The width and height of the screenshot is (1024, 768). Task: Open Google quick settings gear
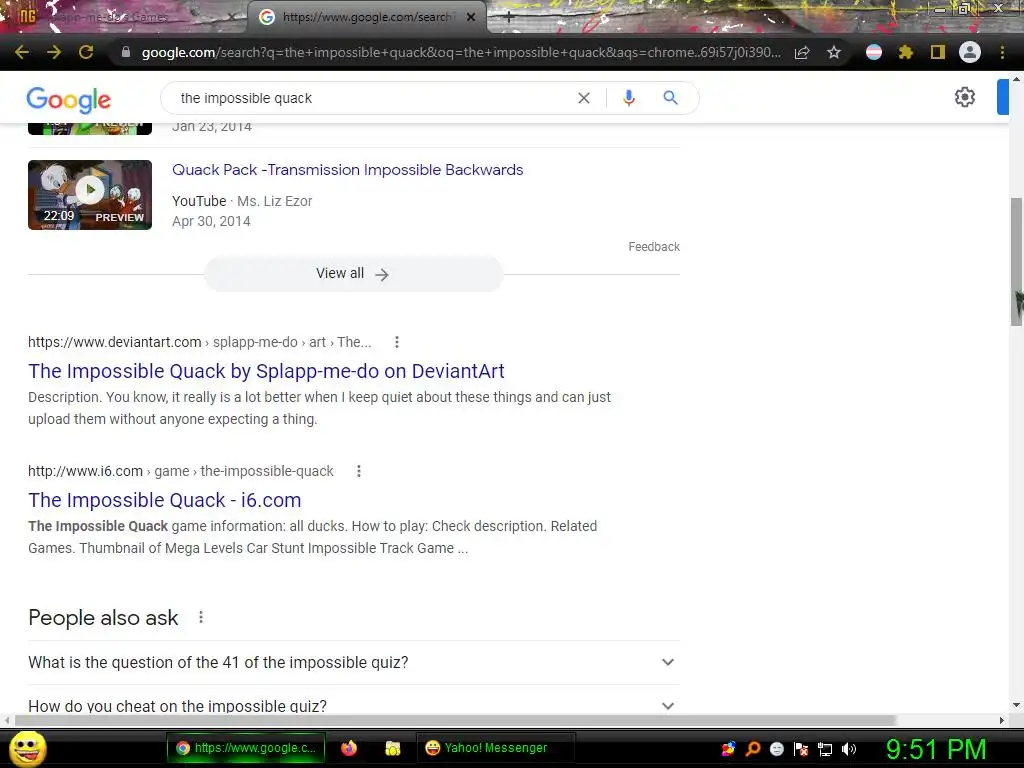pyautogui.click(x=965, y=97)
